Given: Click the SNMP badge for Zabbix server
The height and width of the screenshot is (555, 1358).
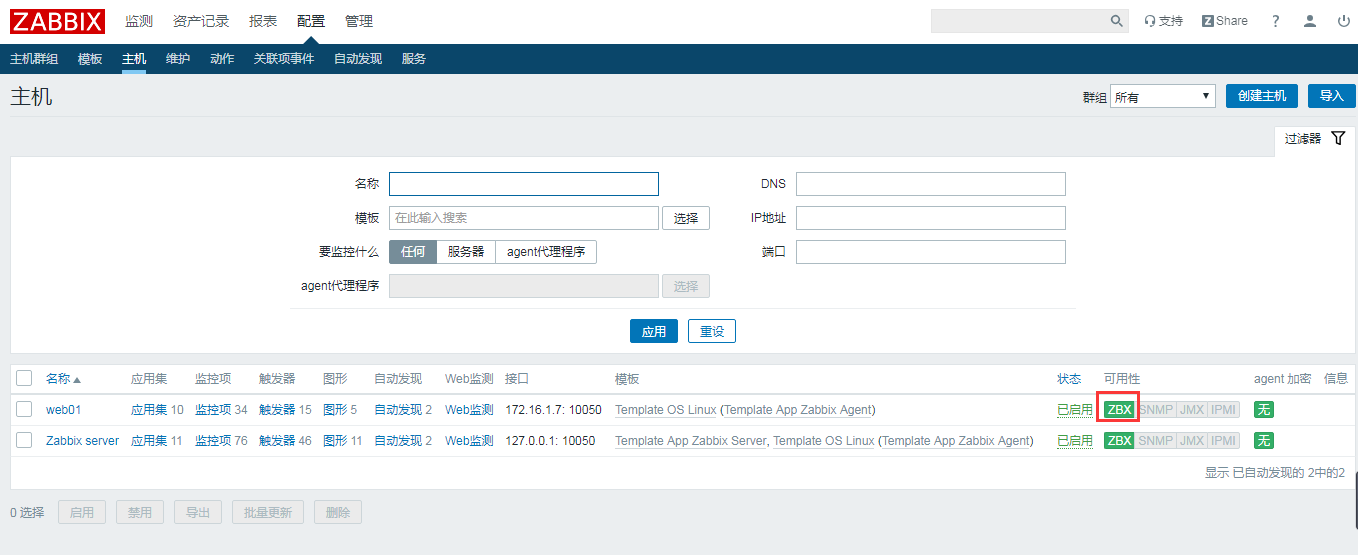Looking at the screenshot, I should tap(1155, 441).
